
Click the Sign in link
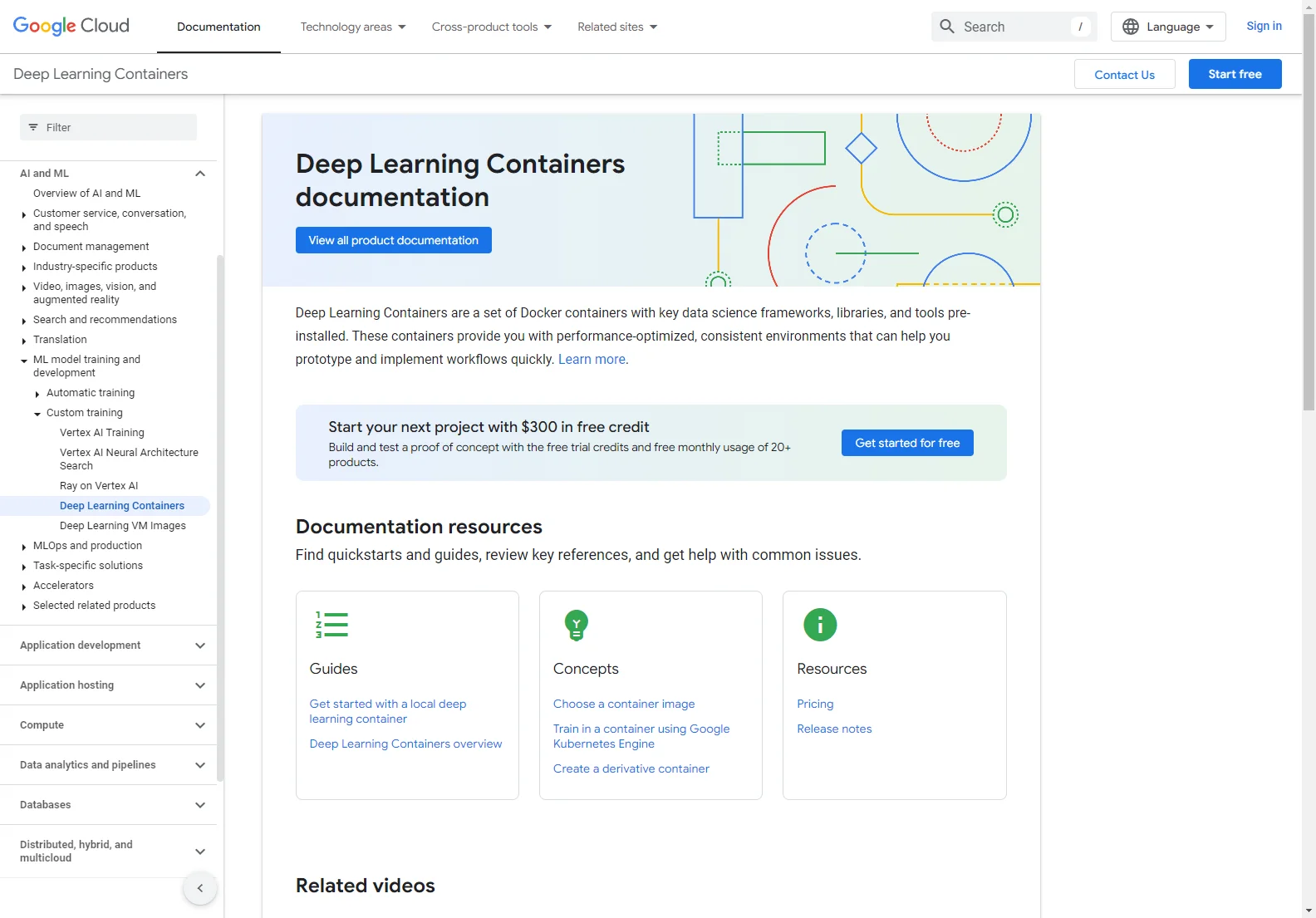tap(1264, 26)
